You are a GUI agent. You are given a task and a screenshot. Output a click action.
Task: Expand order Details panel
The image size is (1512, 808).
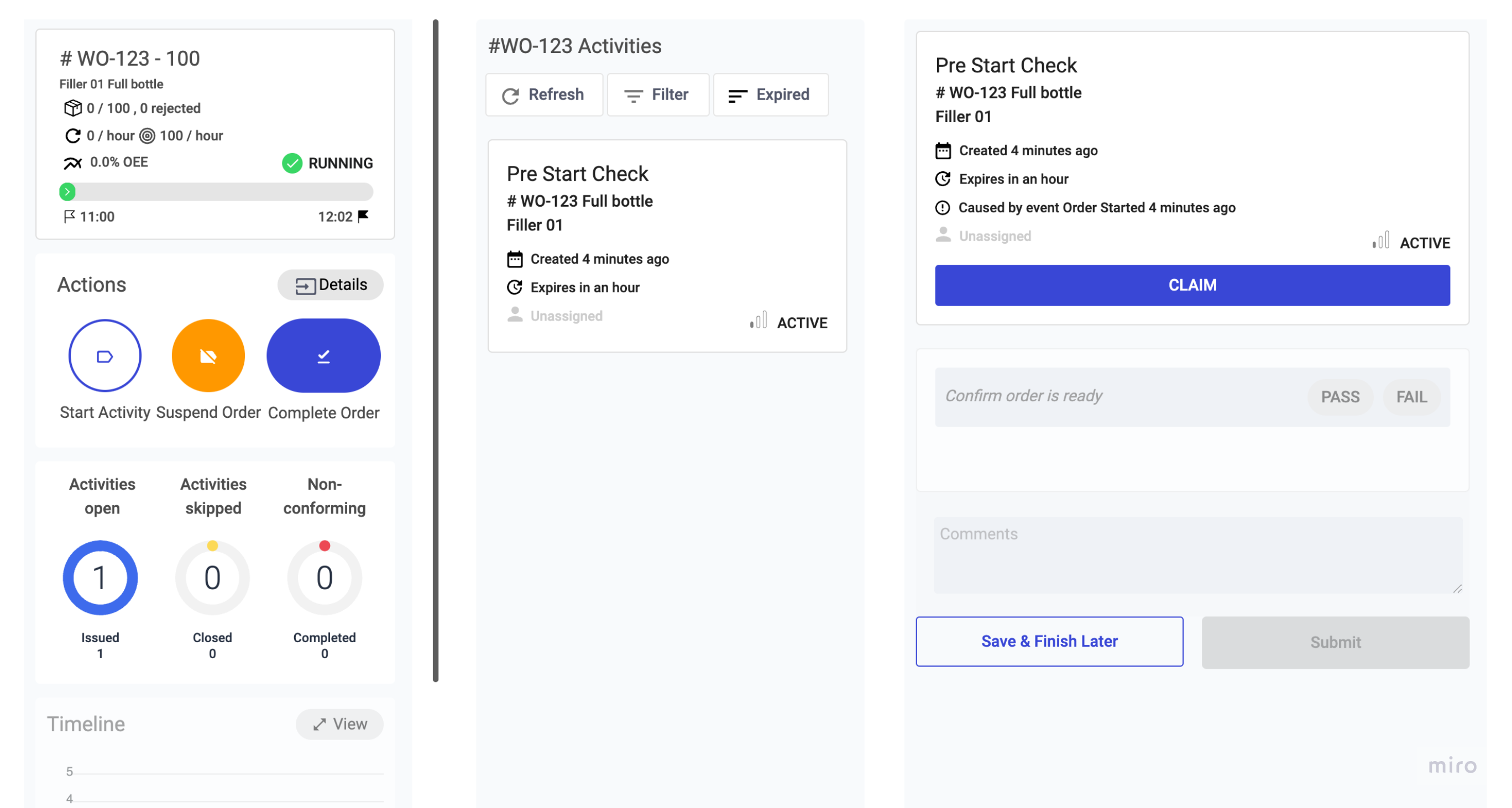(x=331, y=285)
